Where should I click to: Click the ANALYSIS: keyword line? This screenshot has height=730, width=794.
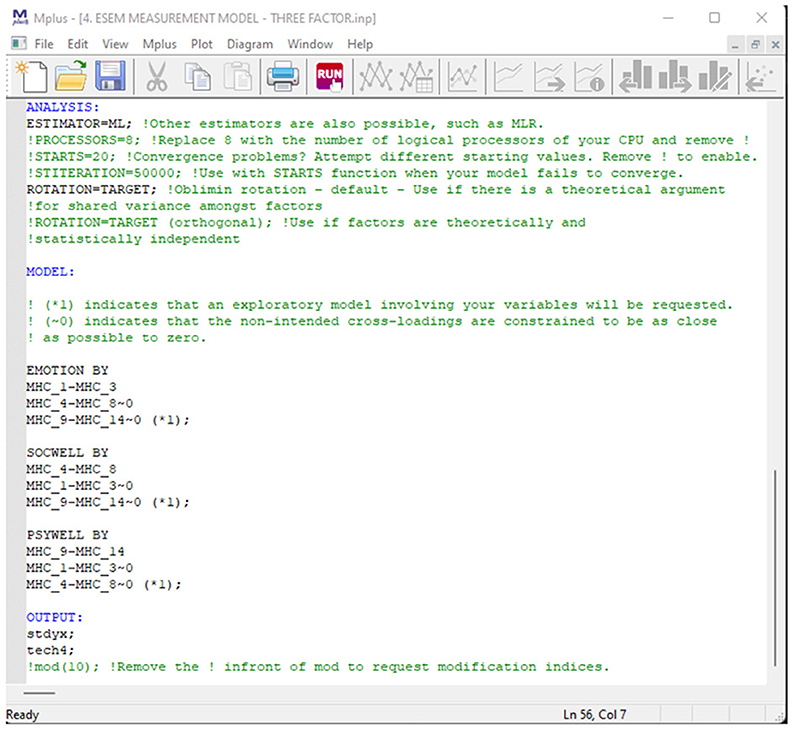(63, 107)
